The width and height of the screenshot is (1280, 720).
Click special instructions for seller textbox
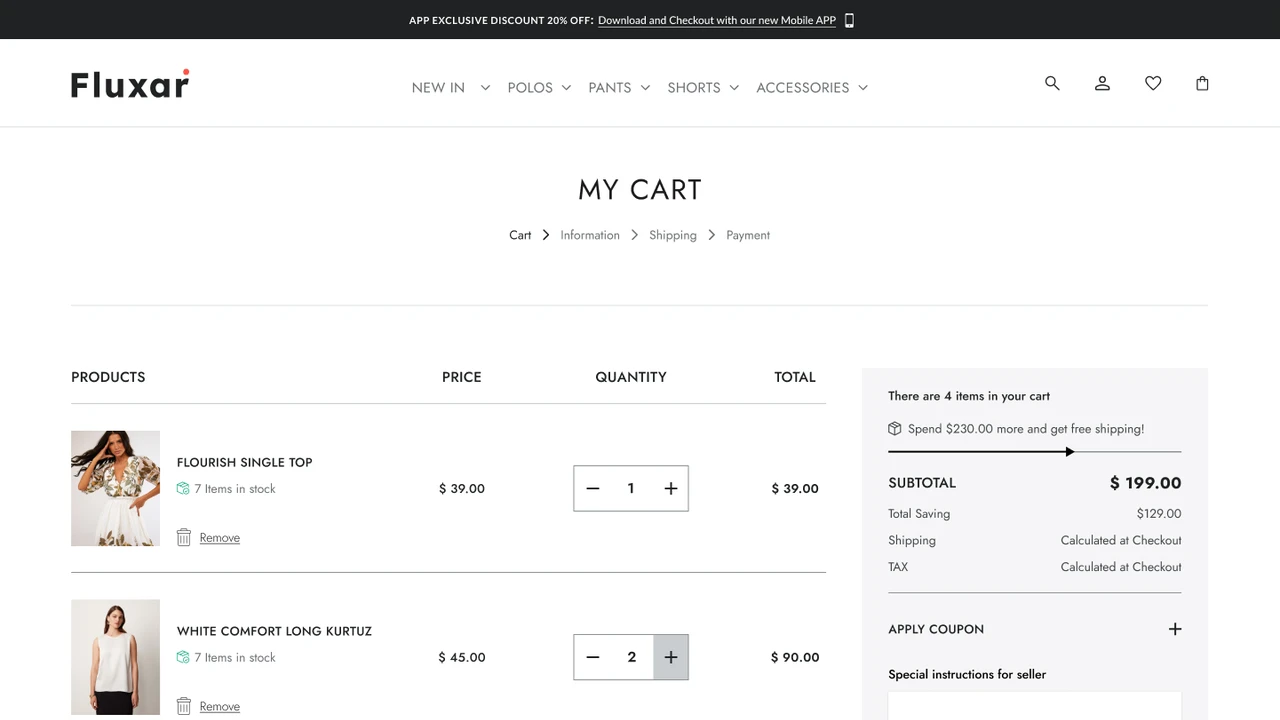[1034, 706]
